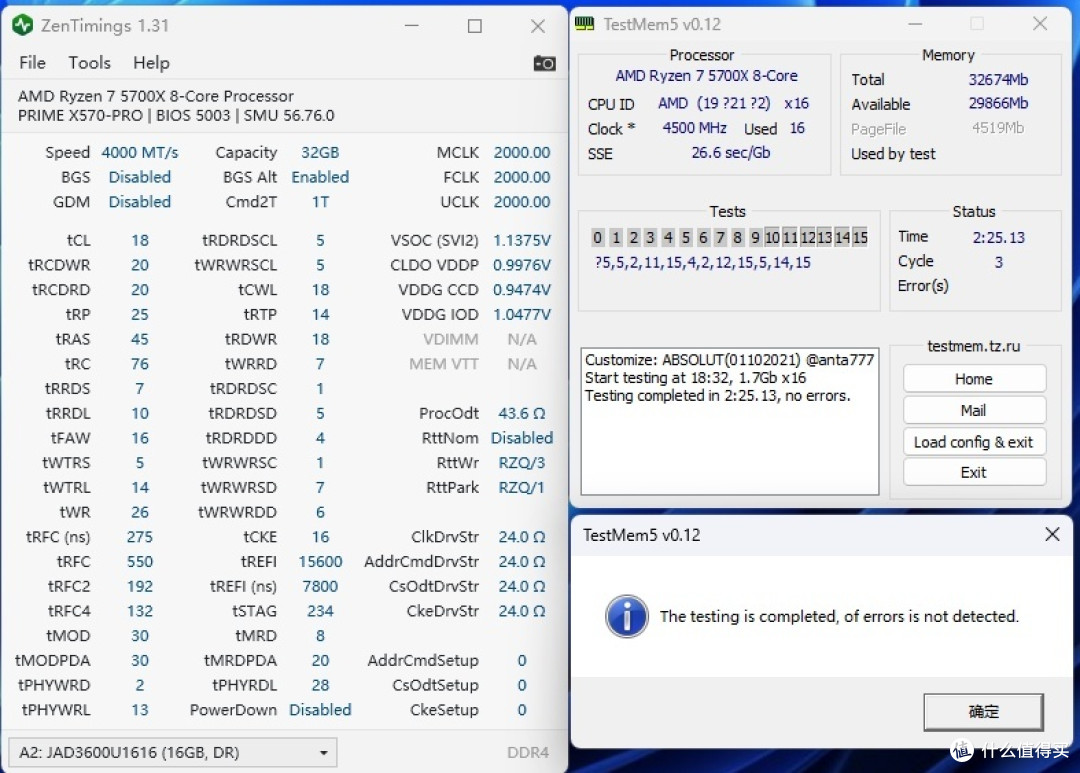Click the SSE 26.6 sec/Gb value
The width and height of the screenshot is (1080, 773).
pos(731,153)
